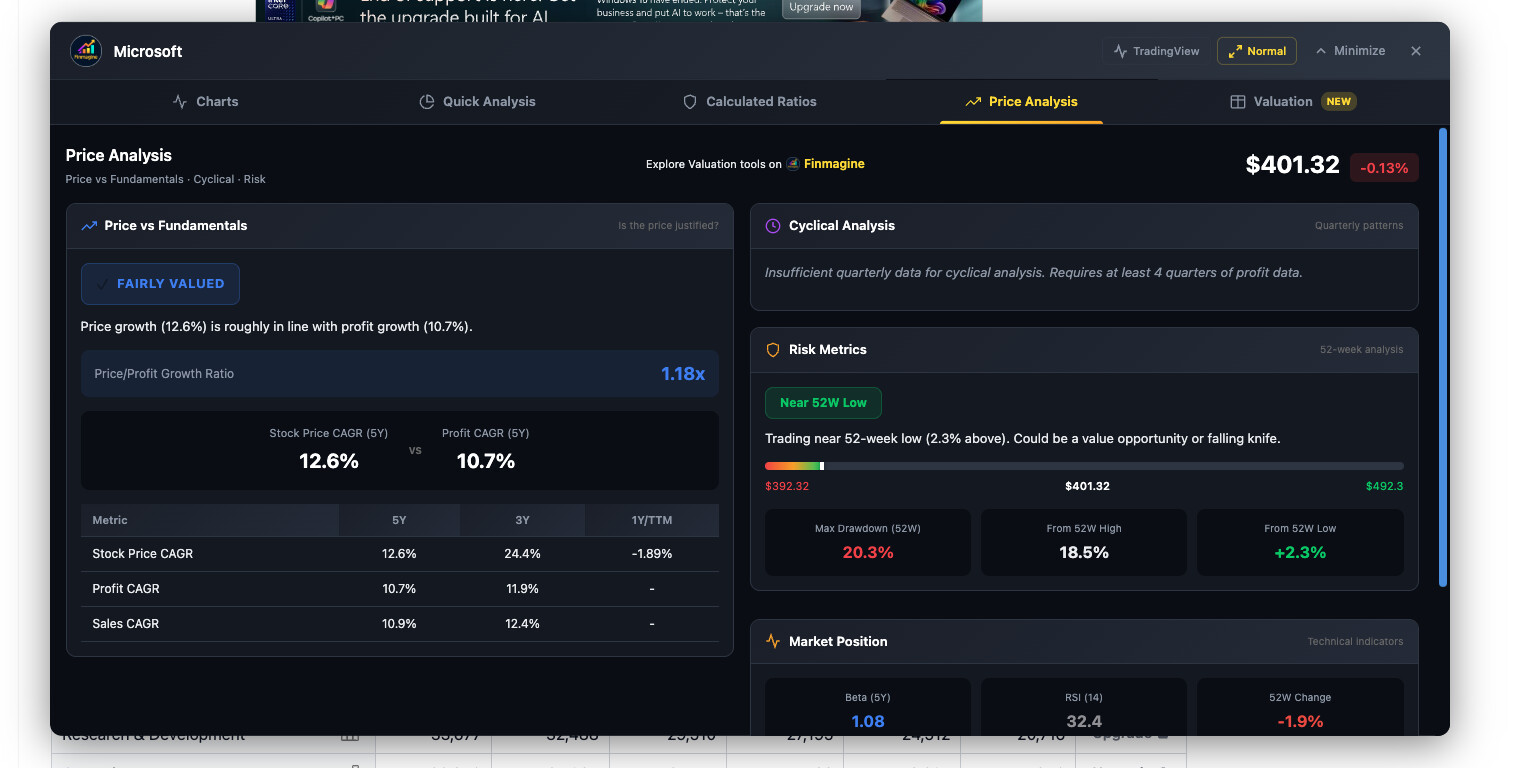This screenshot has width=1532, height=768.
Task: Follow the Finmagine valuation tools link
Action: click(x=833, y=164)
